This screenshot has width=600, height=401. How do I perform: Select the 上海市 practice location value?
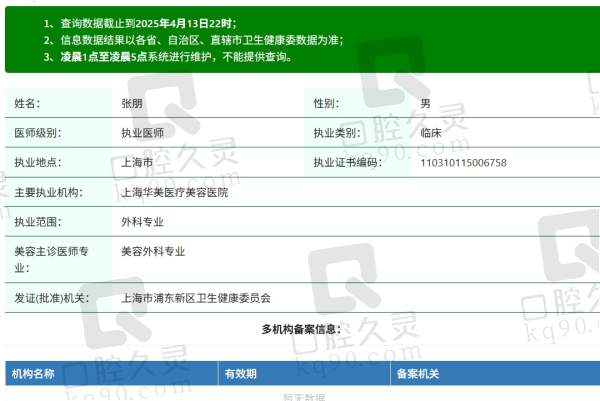click(x=137, y=162)
